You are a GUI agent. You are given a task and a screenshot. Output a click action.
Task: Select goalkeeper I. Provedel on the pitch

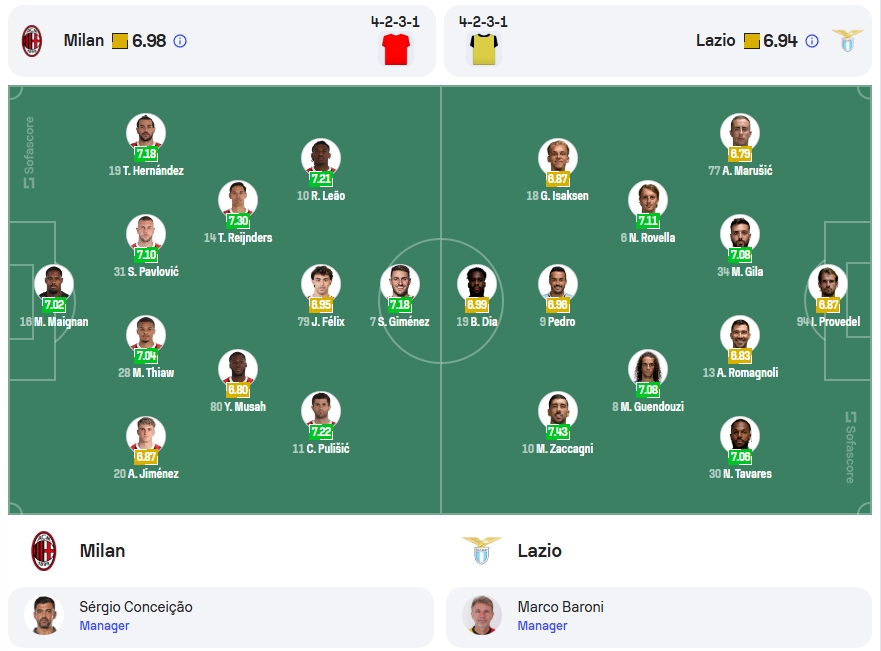pyautogui.click(x=828, y=284)
